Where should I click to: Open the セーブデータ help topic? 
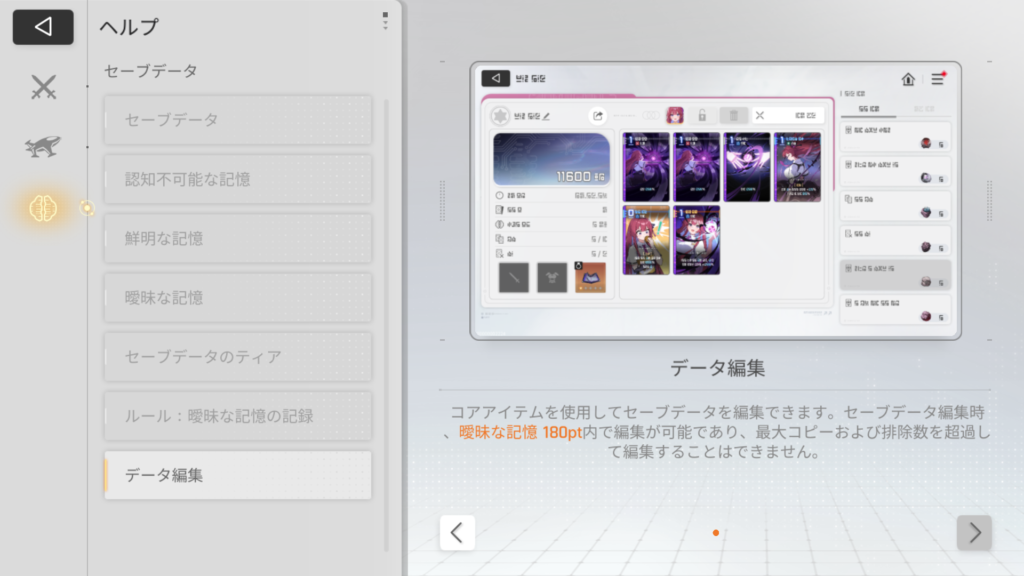pos(238,120)
